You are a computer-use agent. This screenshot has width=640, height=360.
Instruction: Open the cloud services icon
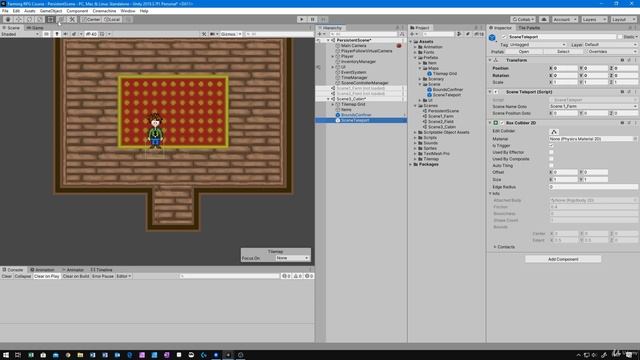[544, 19]
